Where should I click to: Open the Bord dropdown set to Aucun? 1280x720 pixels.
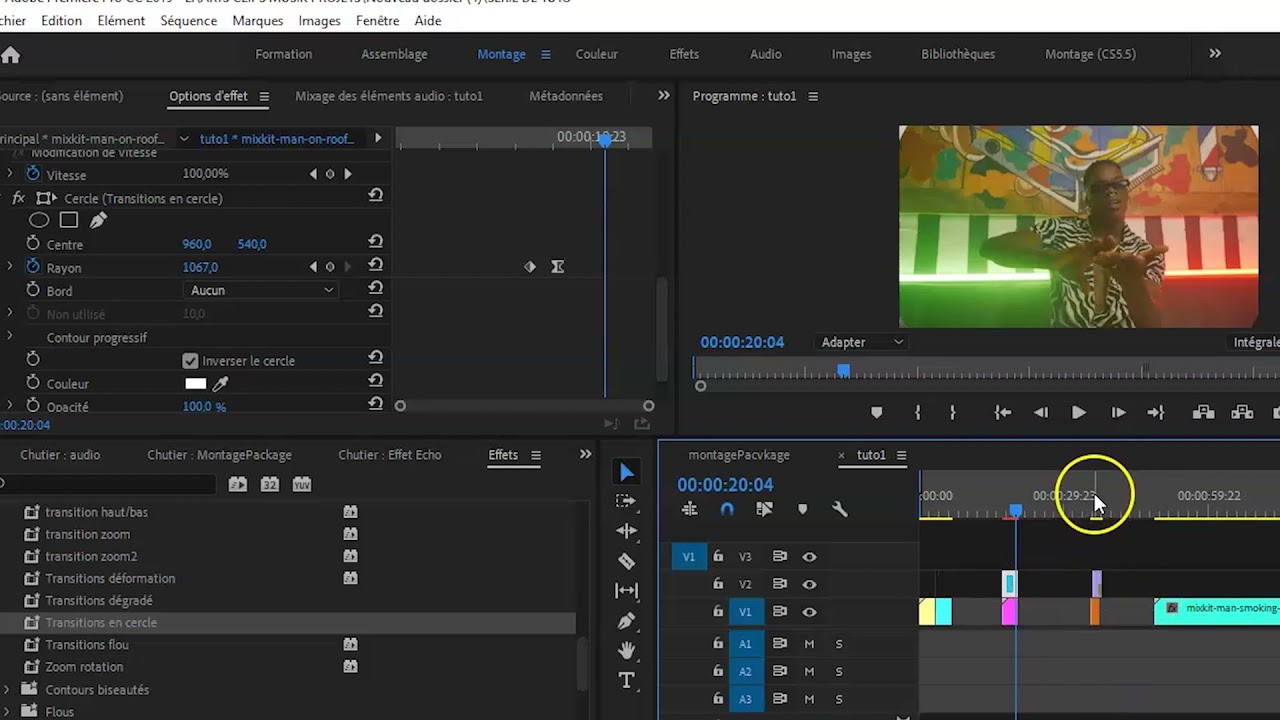tap(262, 290)
